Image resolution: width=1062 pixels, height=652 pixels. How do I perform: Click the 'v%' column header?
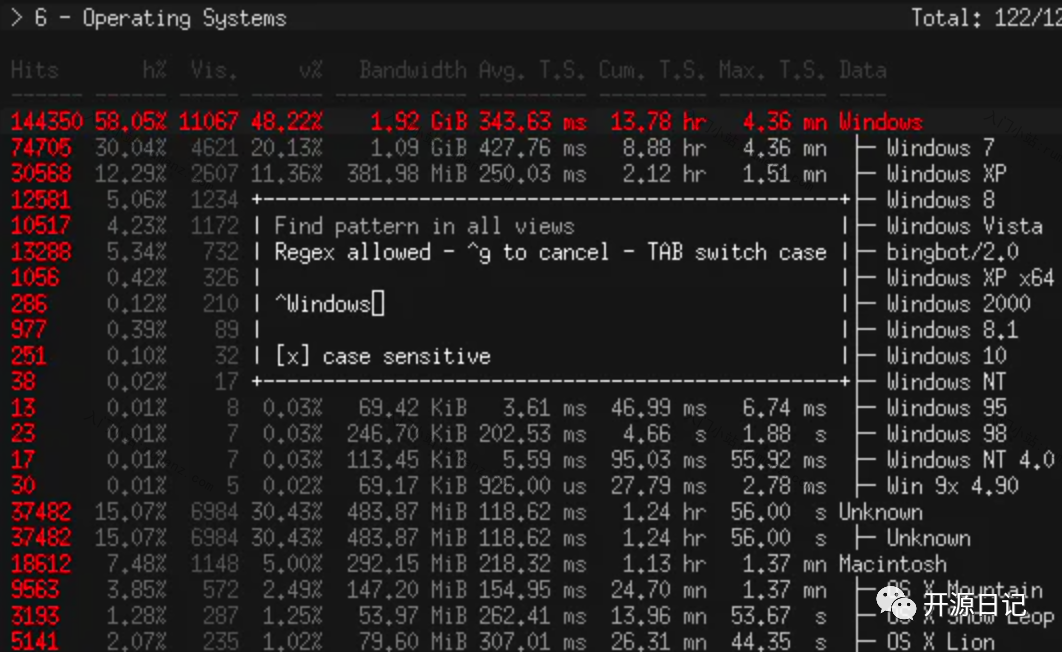click(311, 70)
